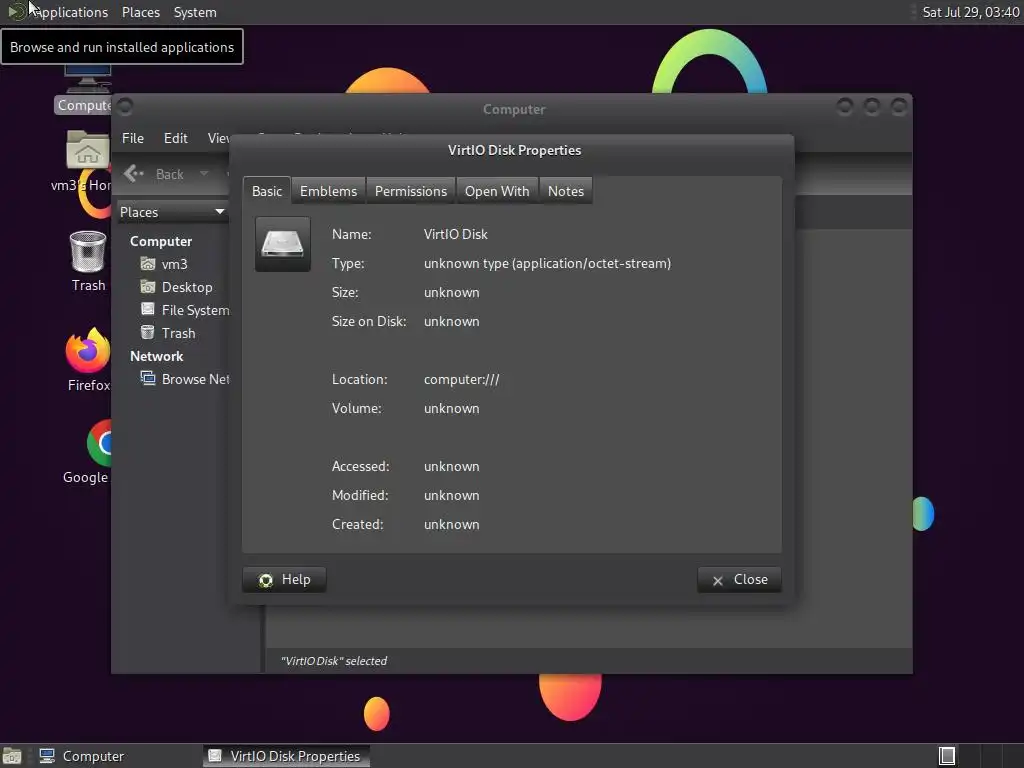Select vm3 in the Places sidebar
Image resolution: width=1024 pixels, height=768 pixels.
pos(174,264)
